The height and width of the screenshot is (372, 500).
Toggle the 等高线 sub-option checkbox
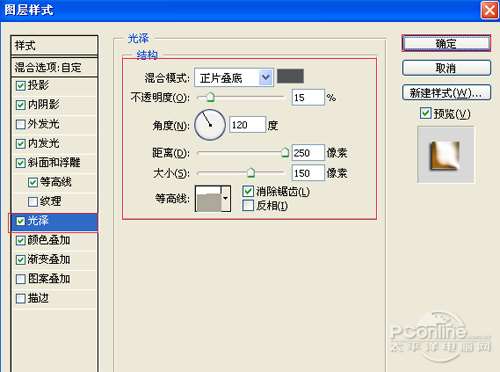coord(33,182)
